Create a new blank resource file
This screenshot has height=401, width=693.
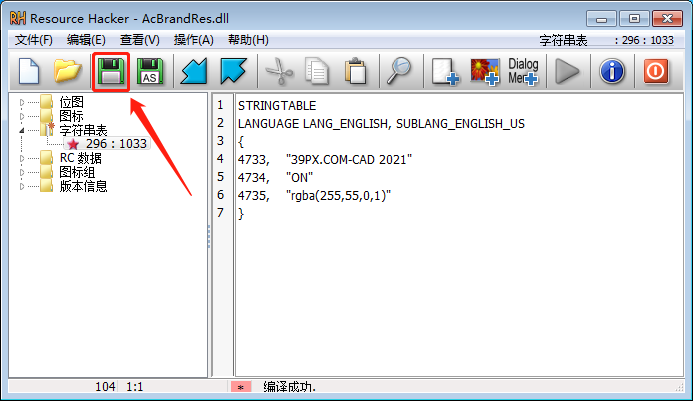(x=29, y=71)
